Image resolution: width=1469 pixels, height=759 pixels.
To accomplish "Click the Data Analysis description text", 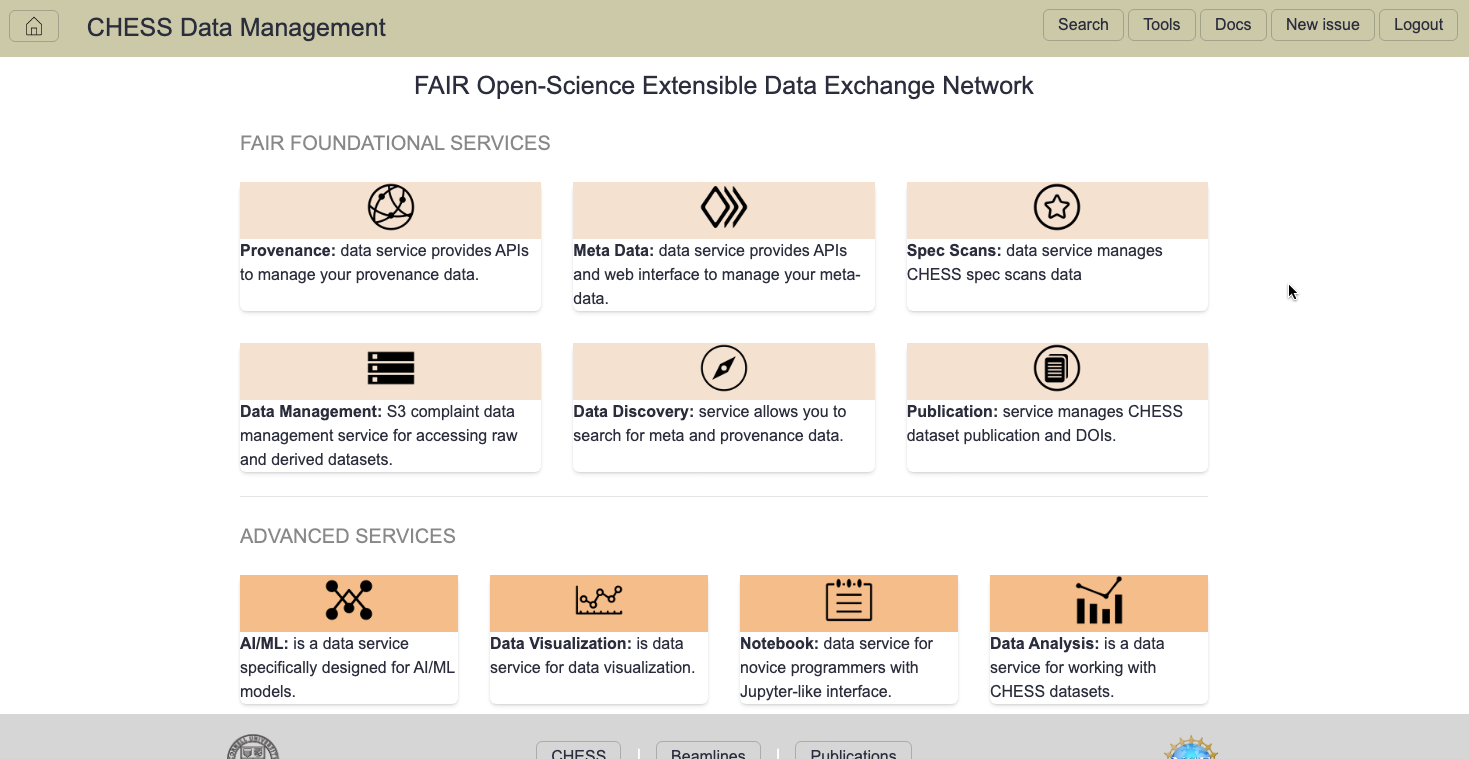I will pos(1077,668).
